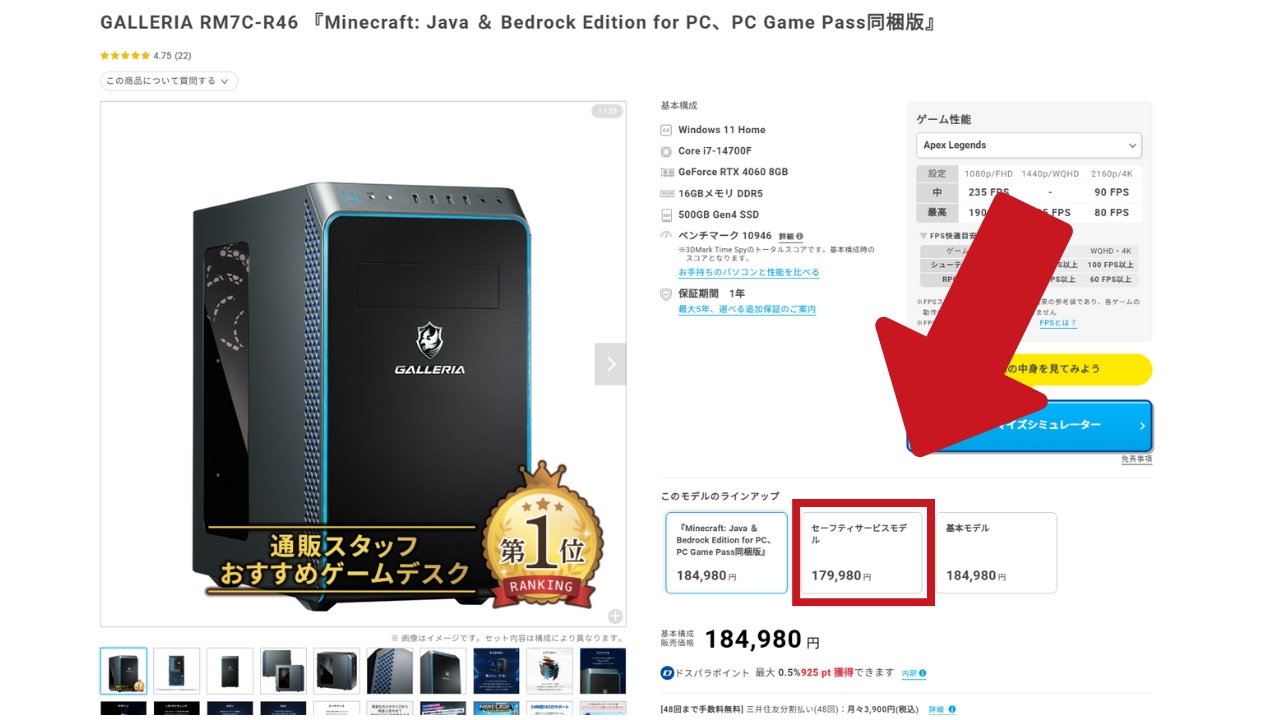This screenshot has width=1280, height=720.
Task: Select the セーフティサービスモデル lineup option
Action: click(x=861, y=553)
